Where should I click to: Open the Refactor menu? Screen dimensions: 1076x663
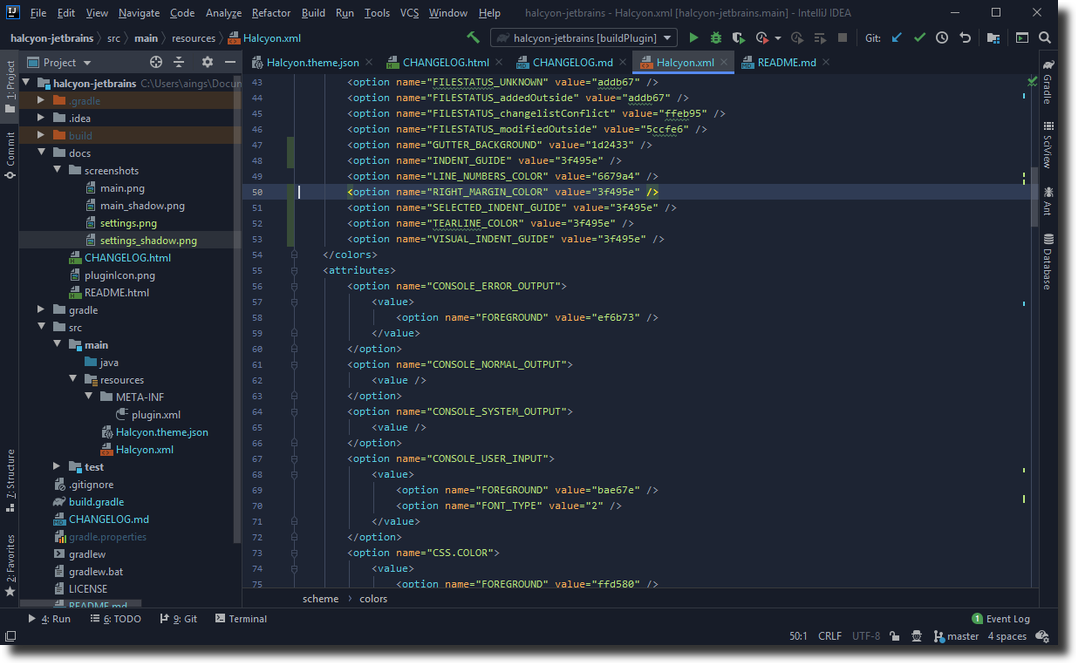[270, 13]
